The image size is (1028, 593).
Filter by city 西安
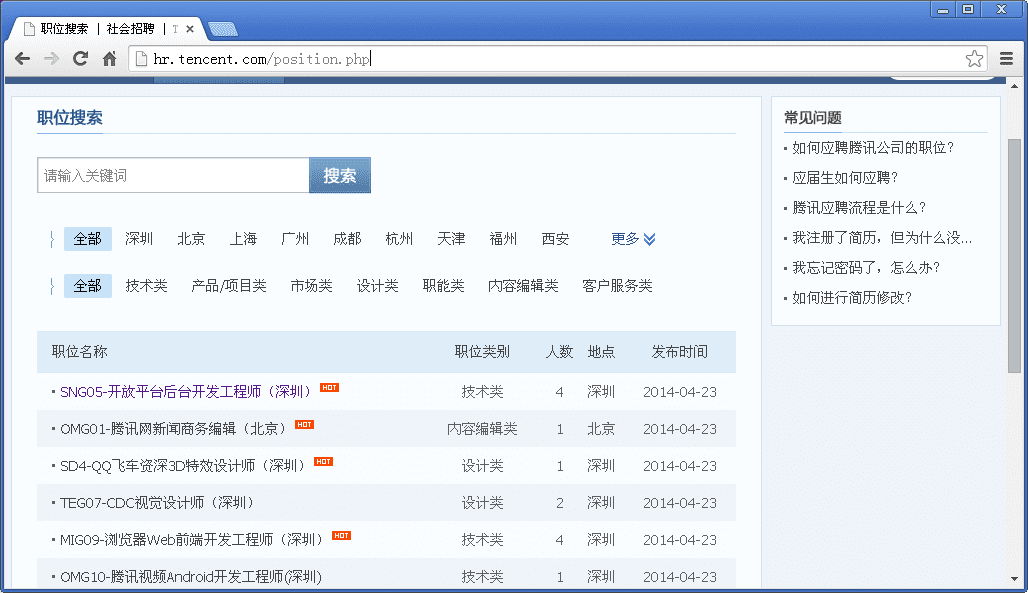pyautogui.click(x=555, y=239)
